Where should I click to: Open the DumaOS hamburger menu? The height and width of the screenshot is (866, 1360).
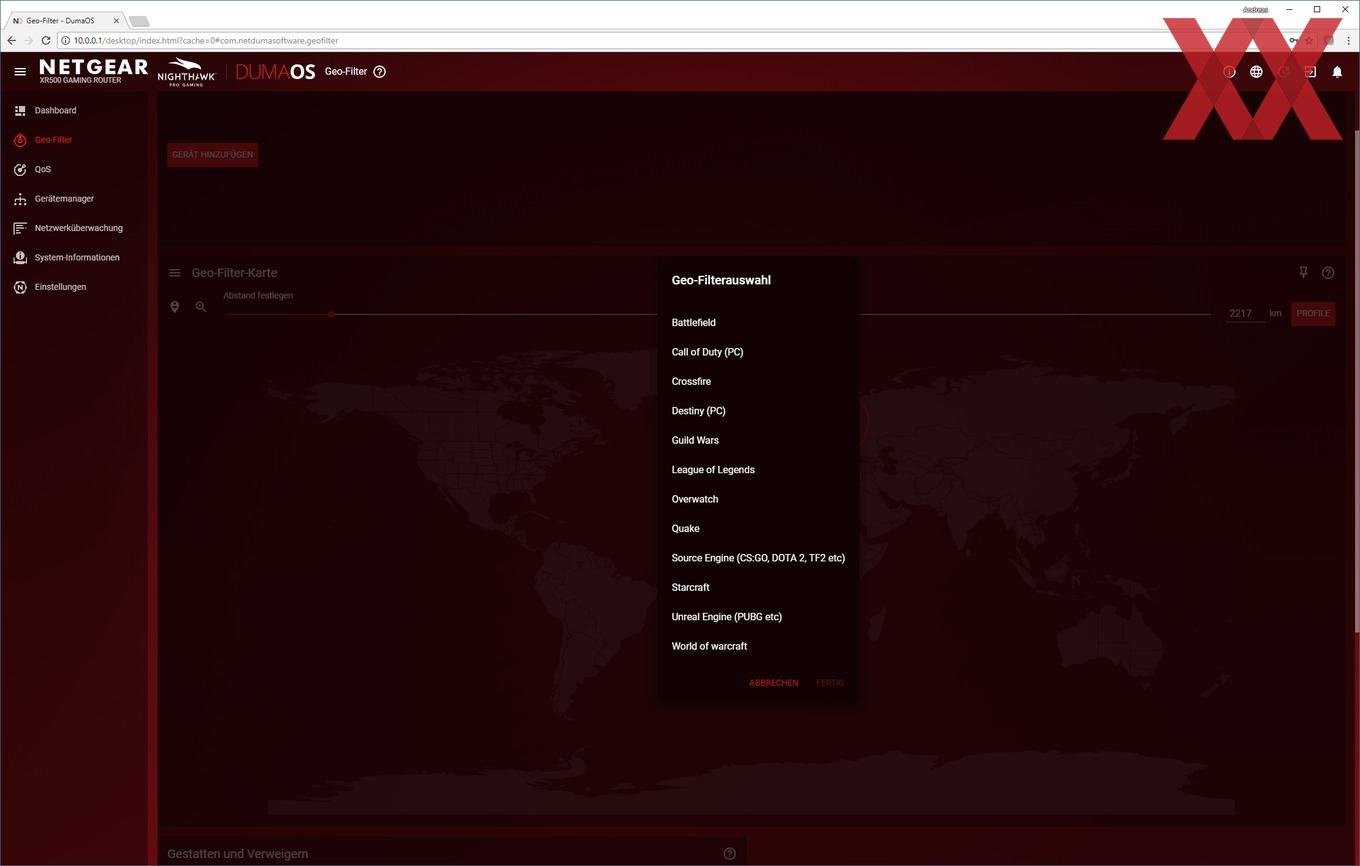20,72
